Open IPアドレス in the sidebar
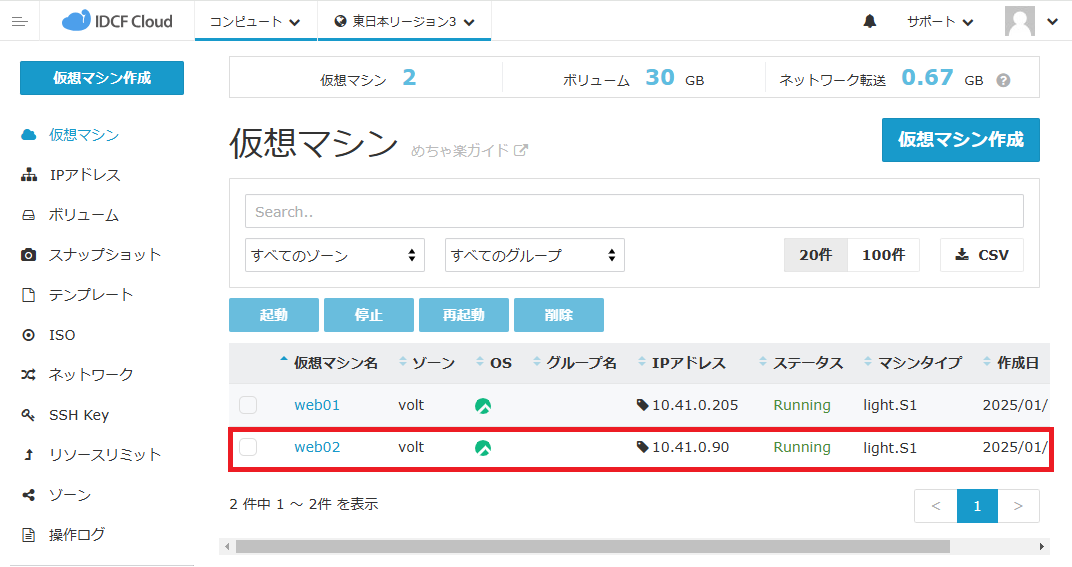This screenshot has height=567, width=1072. click(84, 175)
